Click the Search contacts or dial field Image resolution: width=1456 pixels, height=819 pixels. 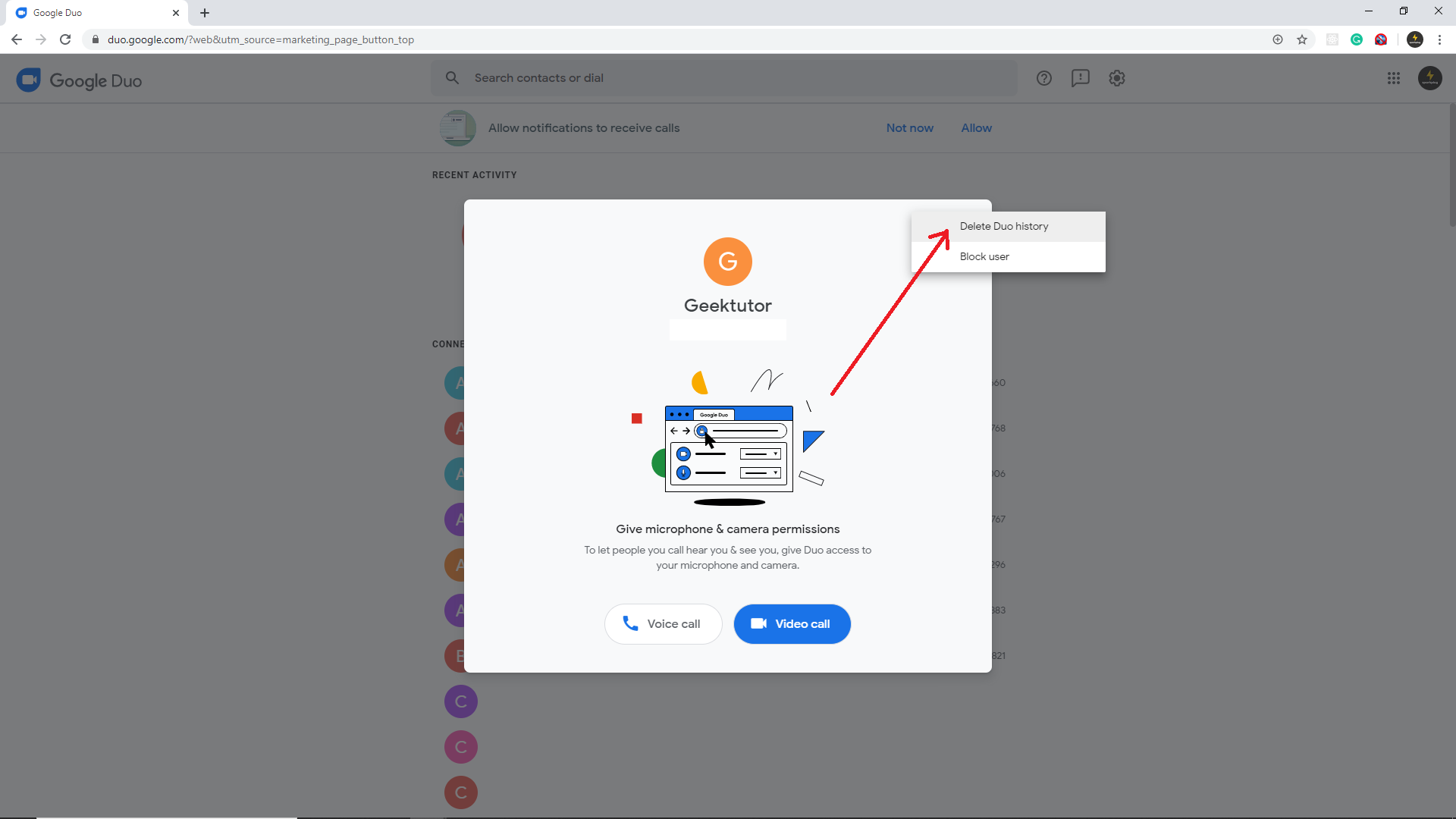(724, 78)
